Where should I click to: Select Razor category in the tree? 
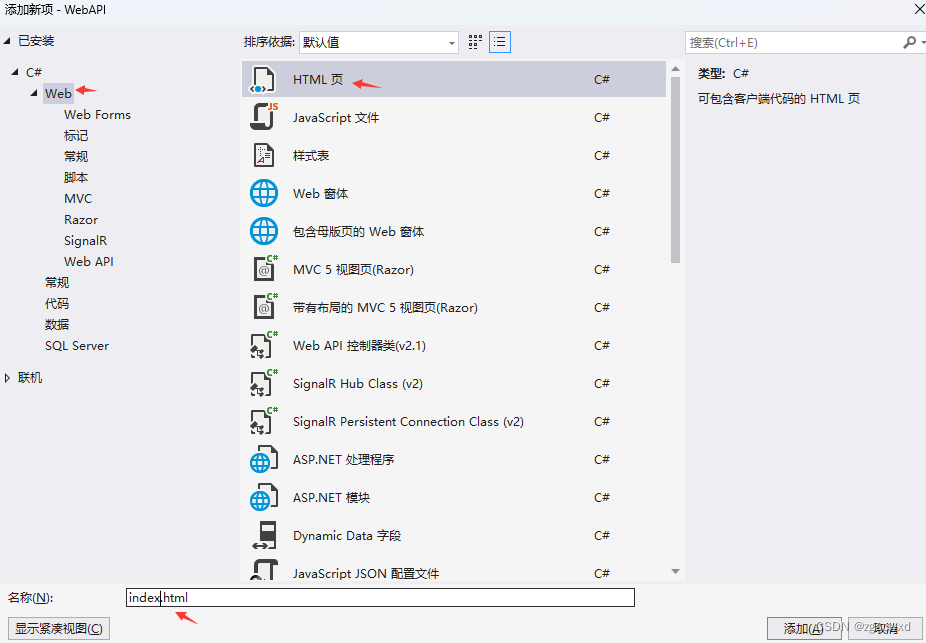81,220
